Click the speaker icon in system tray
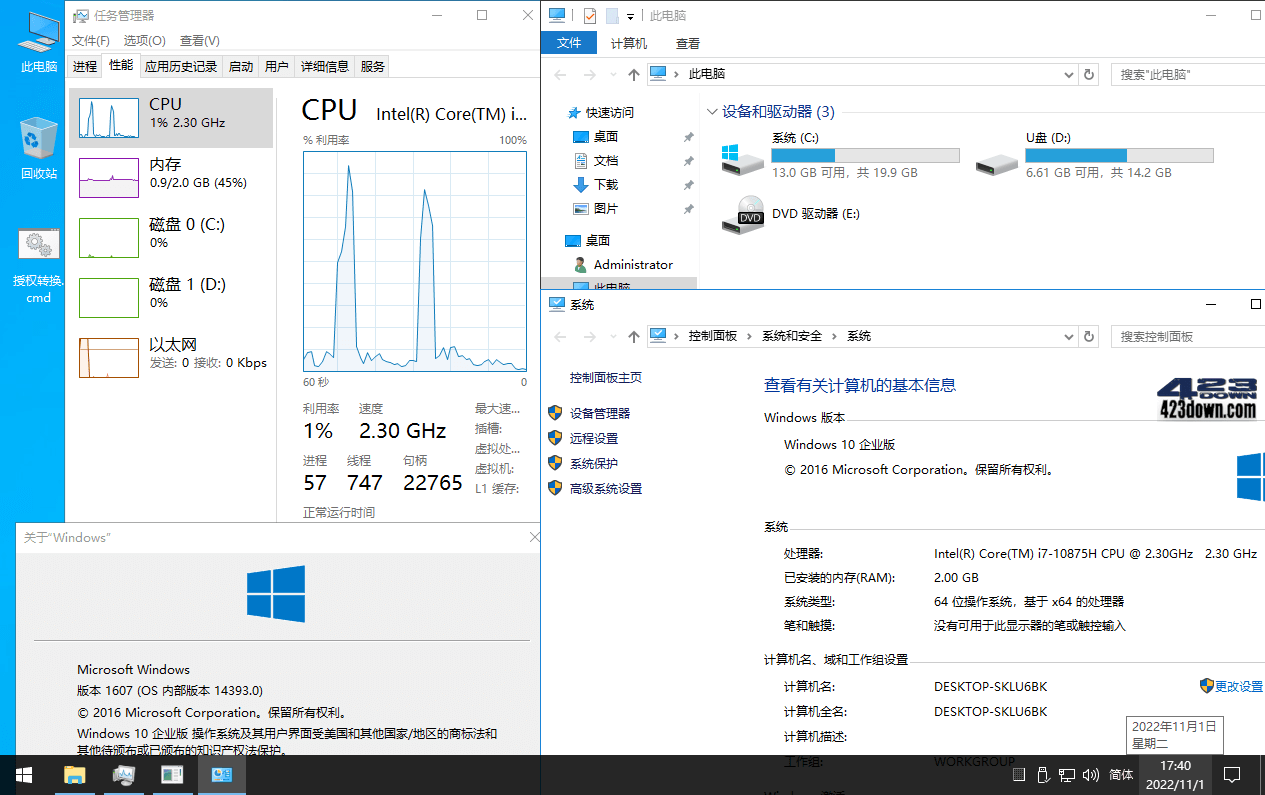Image resolution: width=1265 pixels, height=795 pixels. (1090, 774)
